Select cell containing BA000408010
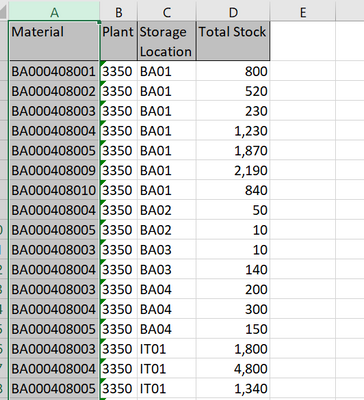364x400 pixels. [54, 190]
